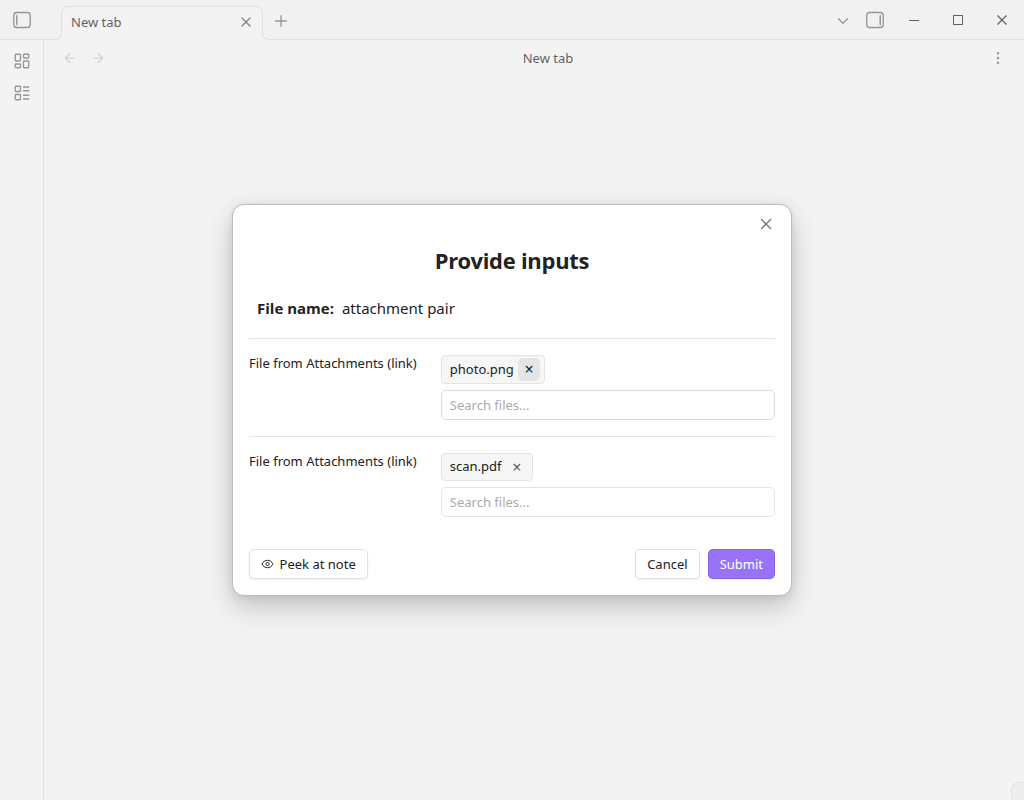Select the photo.png file chip
The height and width of the screenshot is (800, 1024).
point(481,370)
